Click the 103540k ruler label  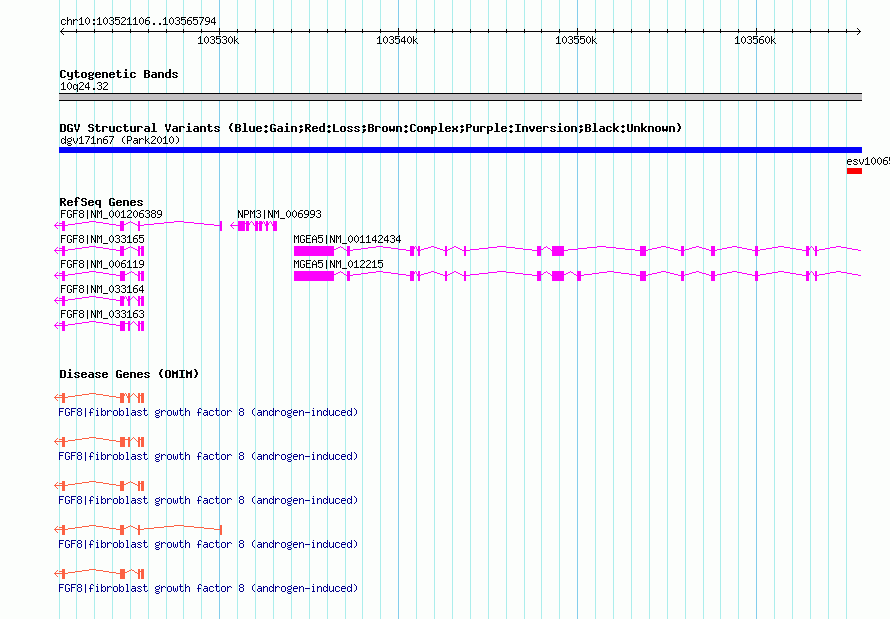(x=397, y=41)
